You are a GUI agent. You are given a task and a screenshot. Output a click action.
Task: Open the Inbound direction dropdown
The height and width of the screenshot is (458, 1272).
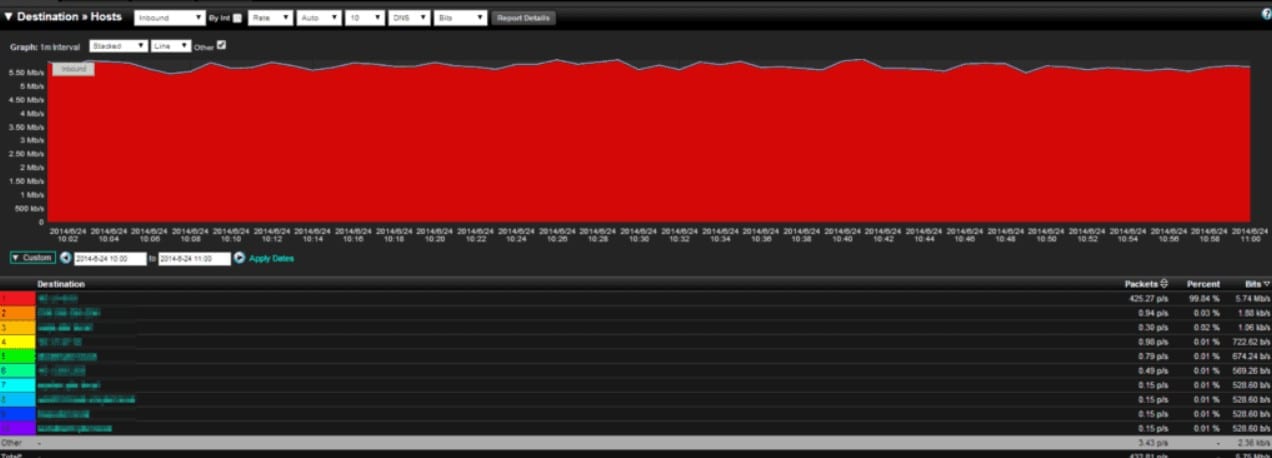click(x=168, y=18)
